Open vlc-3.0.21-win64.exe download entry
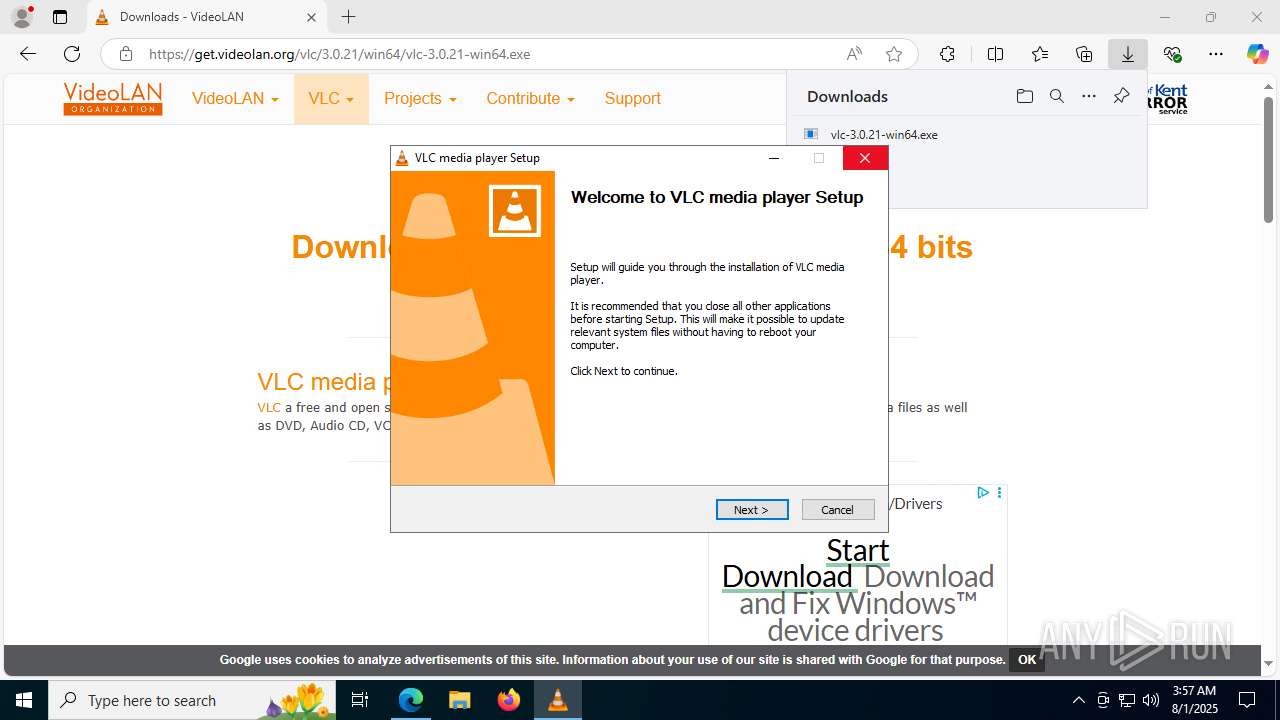 click(x=884, y=134)
